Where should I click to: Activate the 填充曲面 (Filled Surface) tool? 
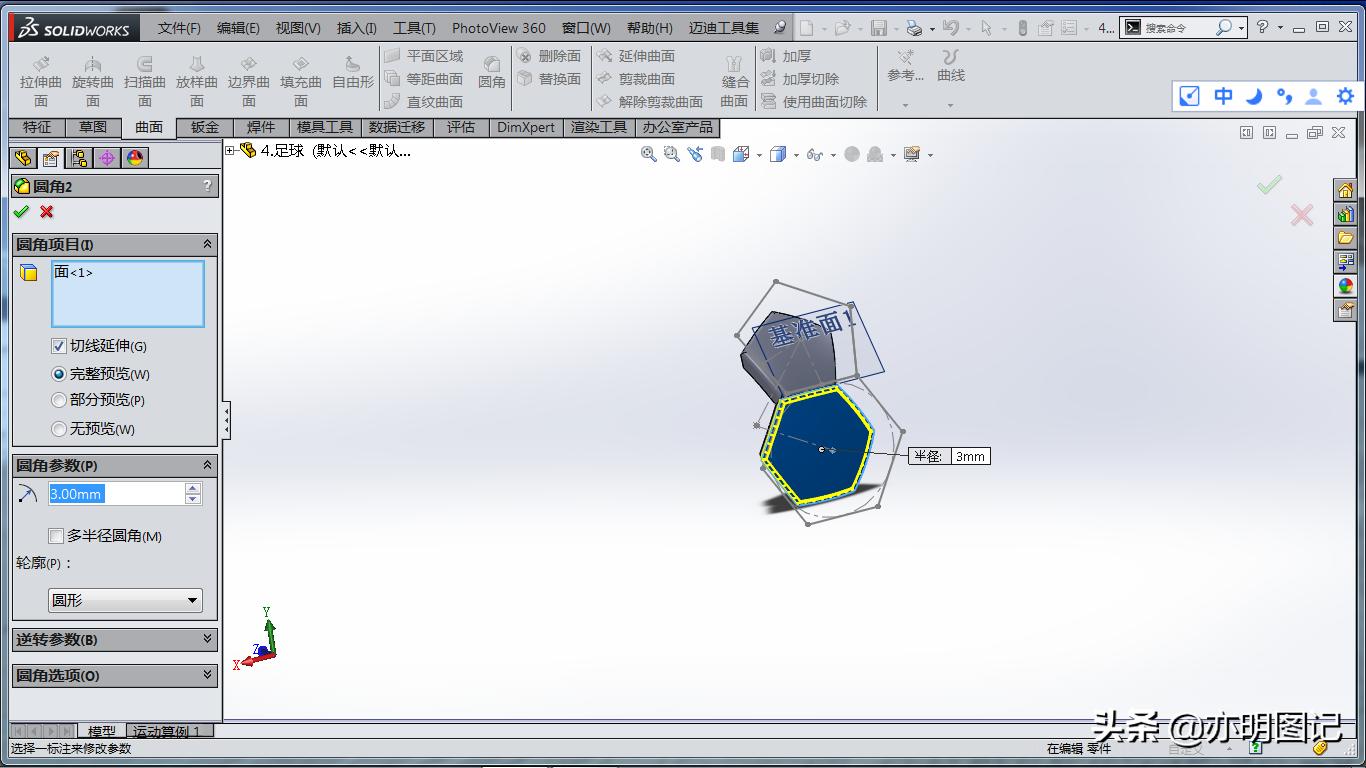tap(300, 75)
